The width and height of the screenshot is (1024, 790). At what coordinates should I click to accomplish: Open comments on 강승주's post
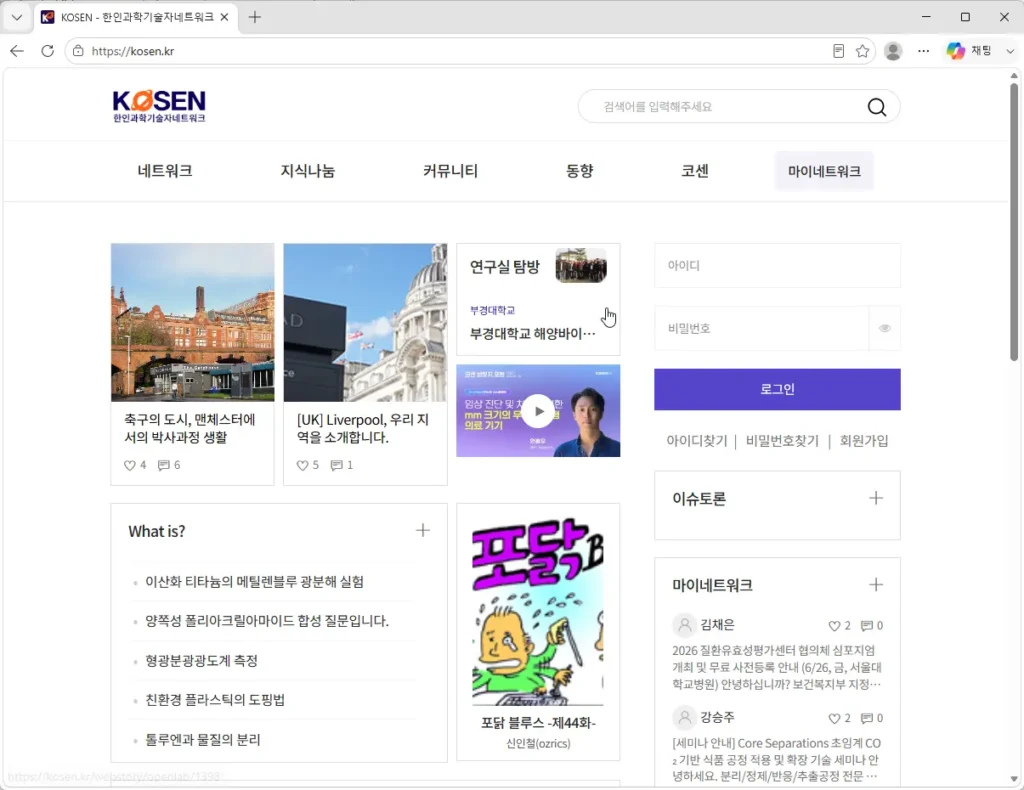[867, 719]
